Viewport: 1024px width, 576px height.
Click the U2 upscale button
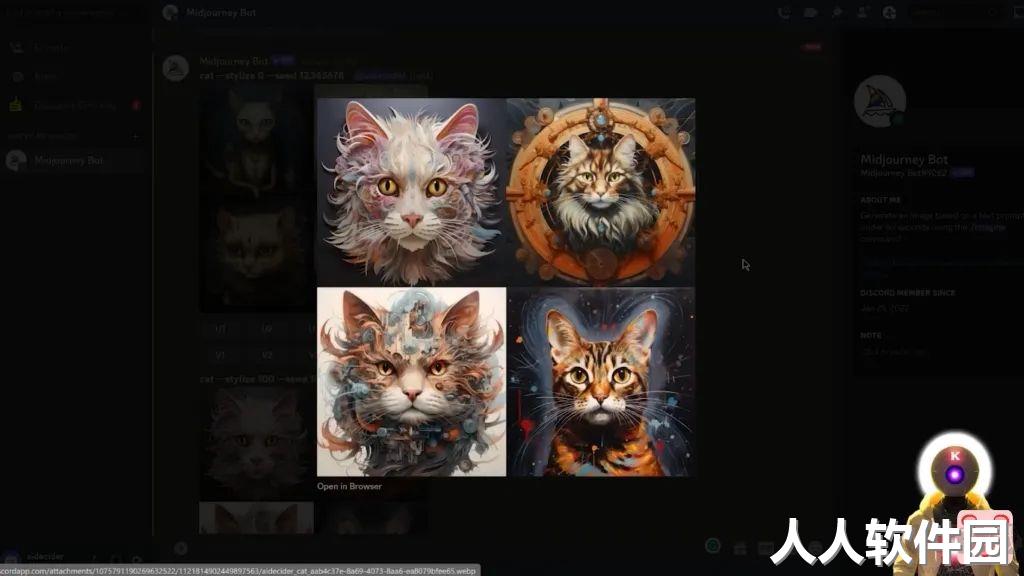[x=267, y=329]
